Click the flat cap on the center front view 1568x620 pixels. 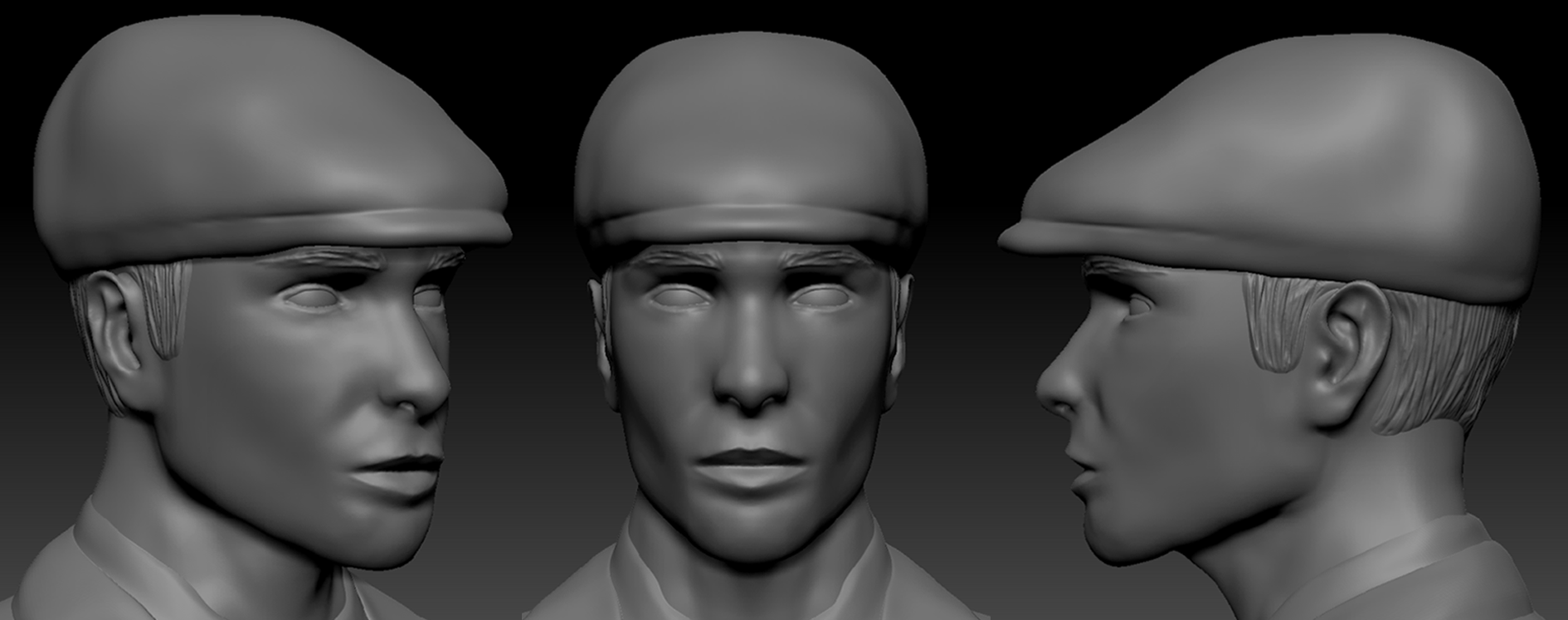click(x=750, y=124)
